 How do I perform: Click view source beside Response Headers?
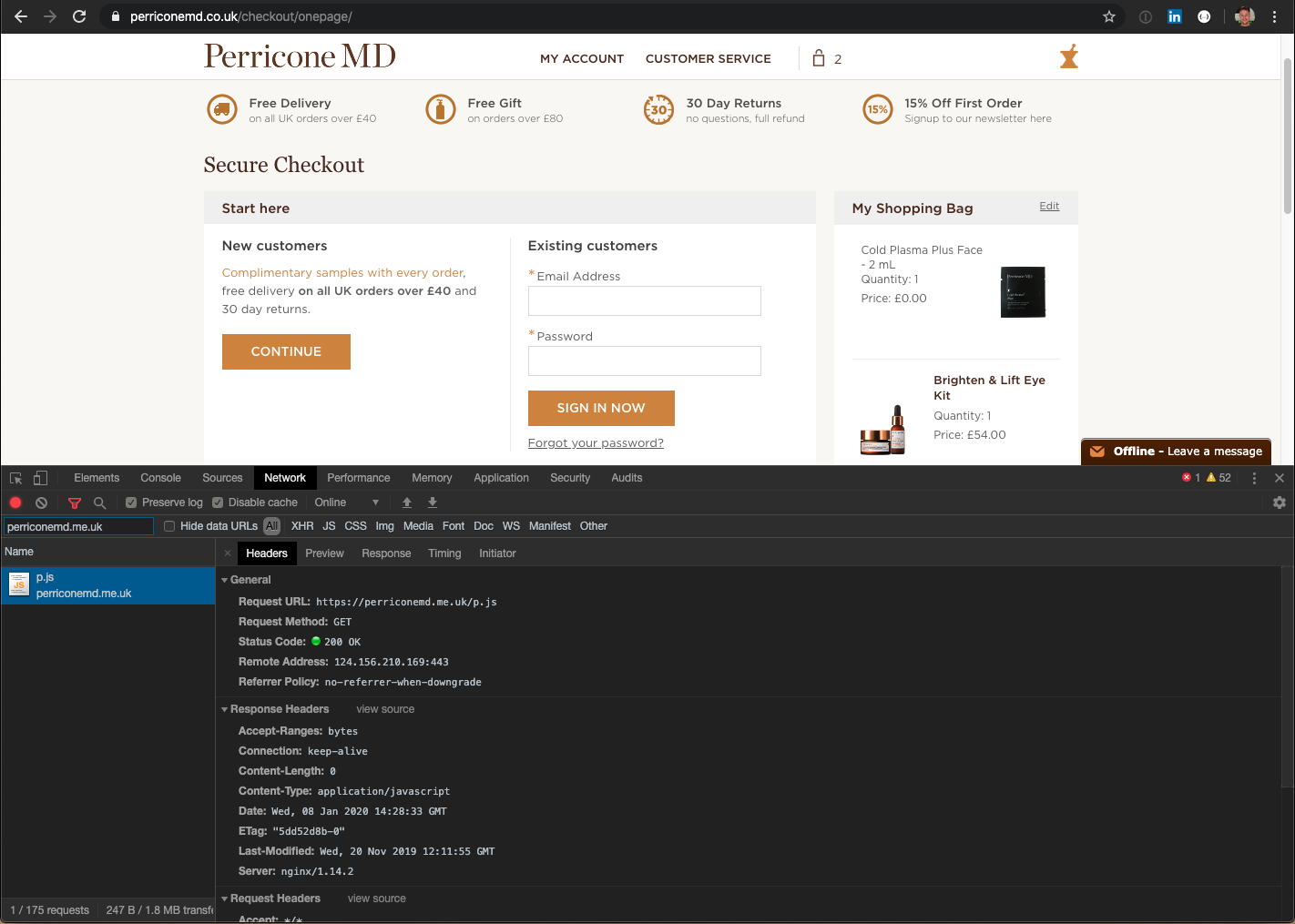coord(385,709)
